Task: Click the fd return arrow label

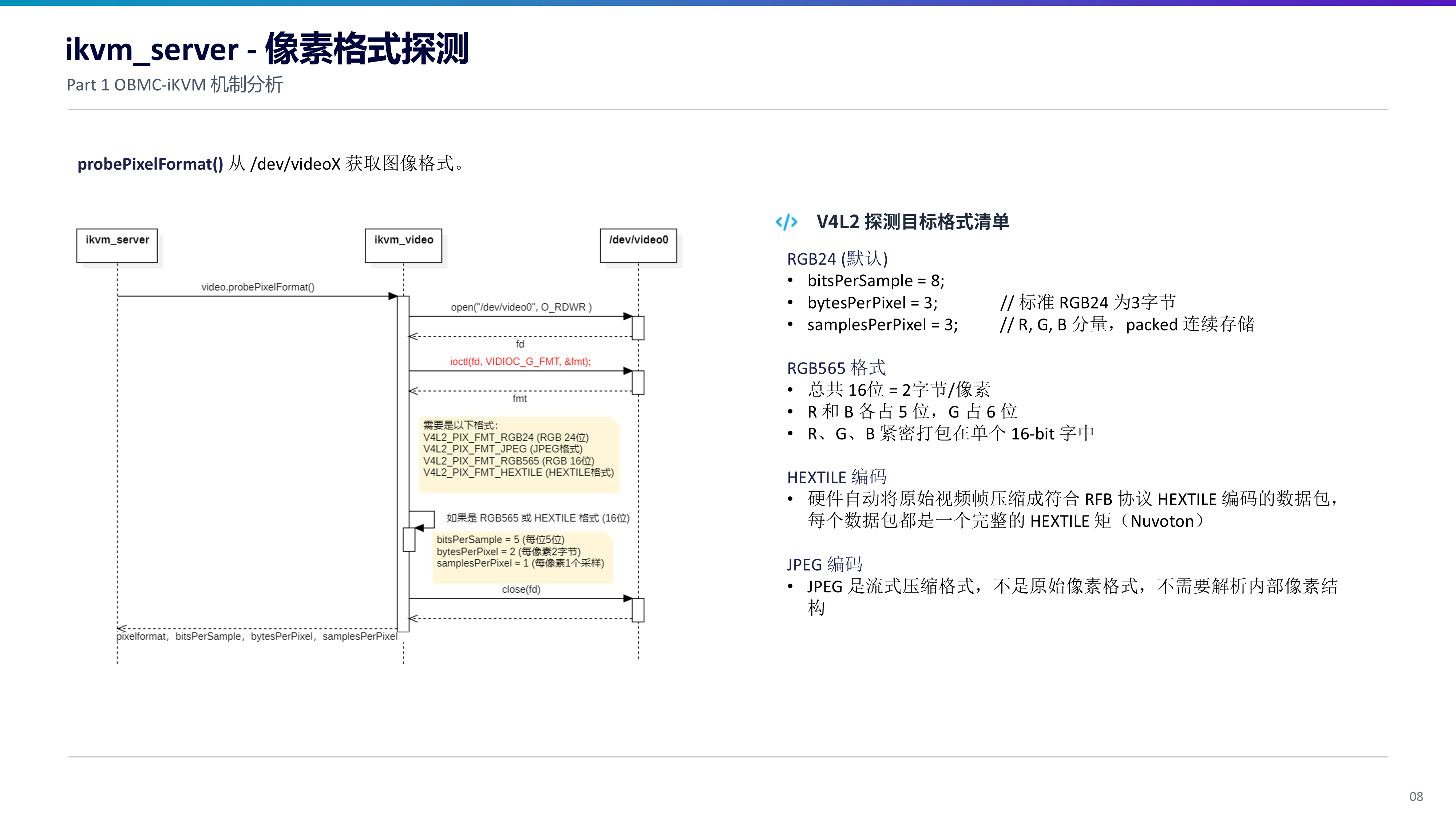Action: [x=520, y=344]
